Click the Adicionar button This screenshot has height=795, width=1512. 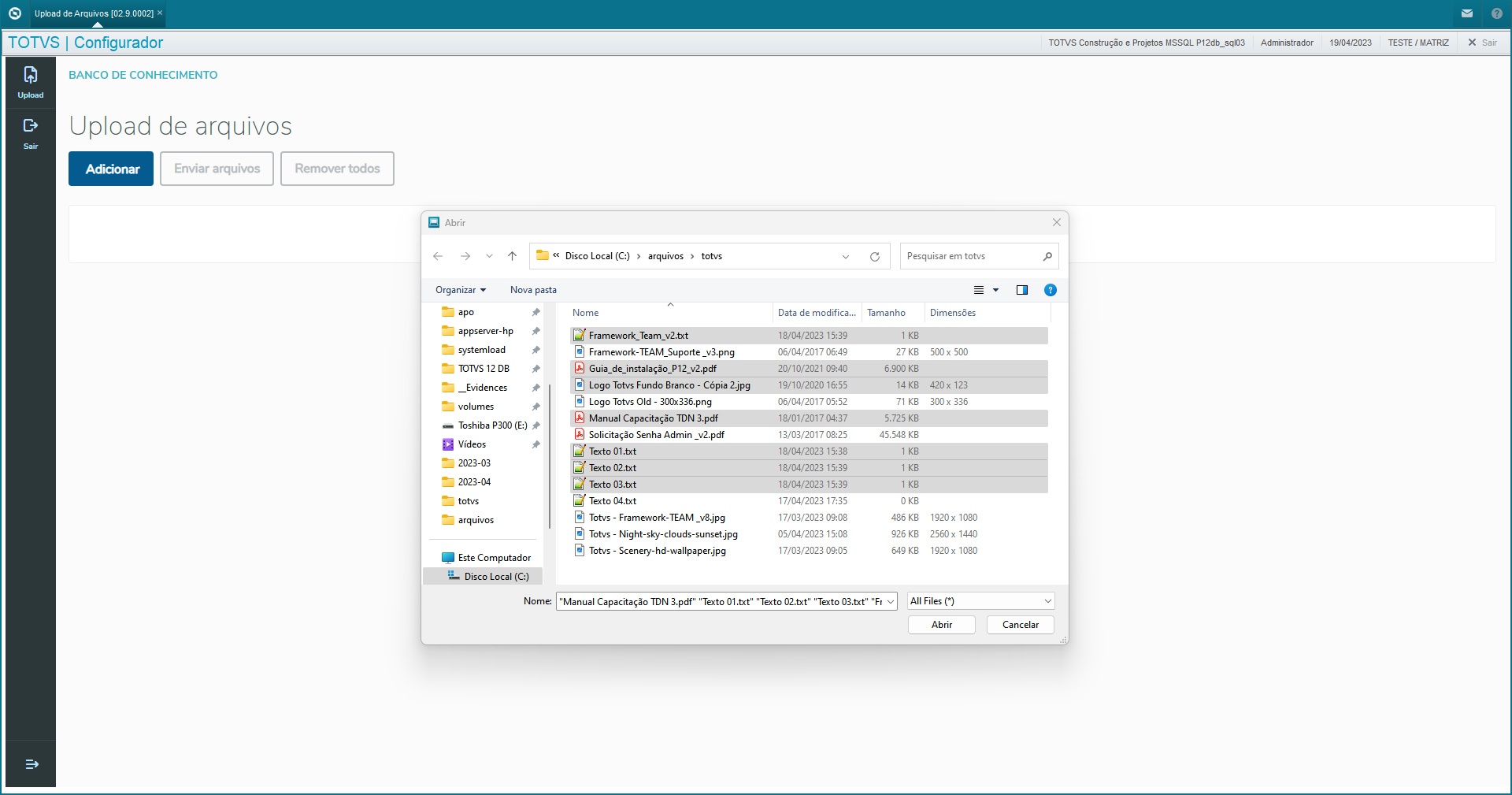111,169
